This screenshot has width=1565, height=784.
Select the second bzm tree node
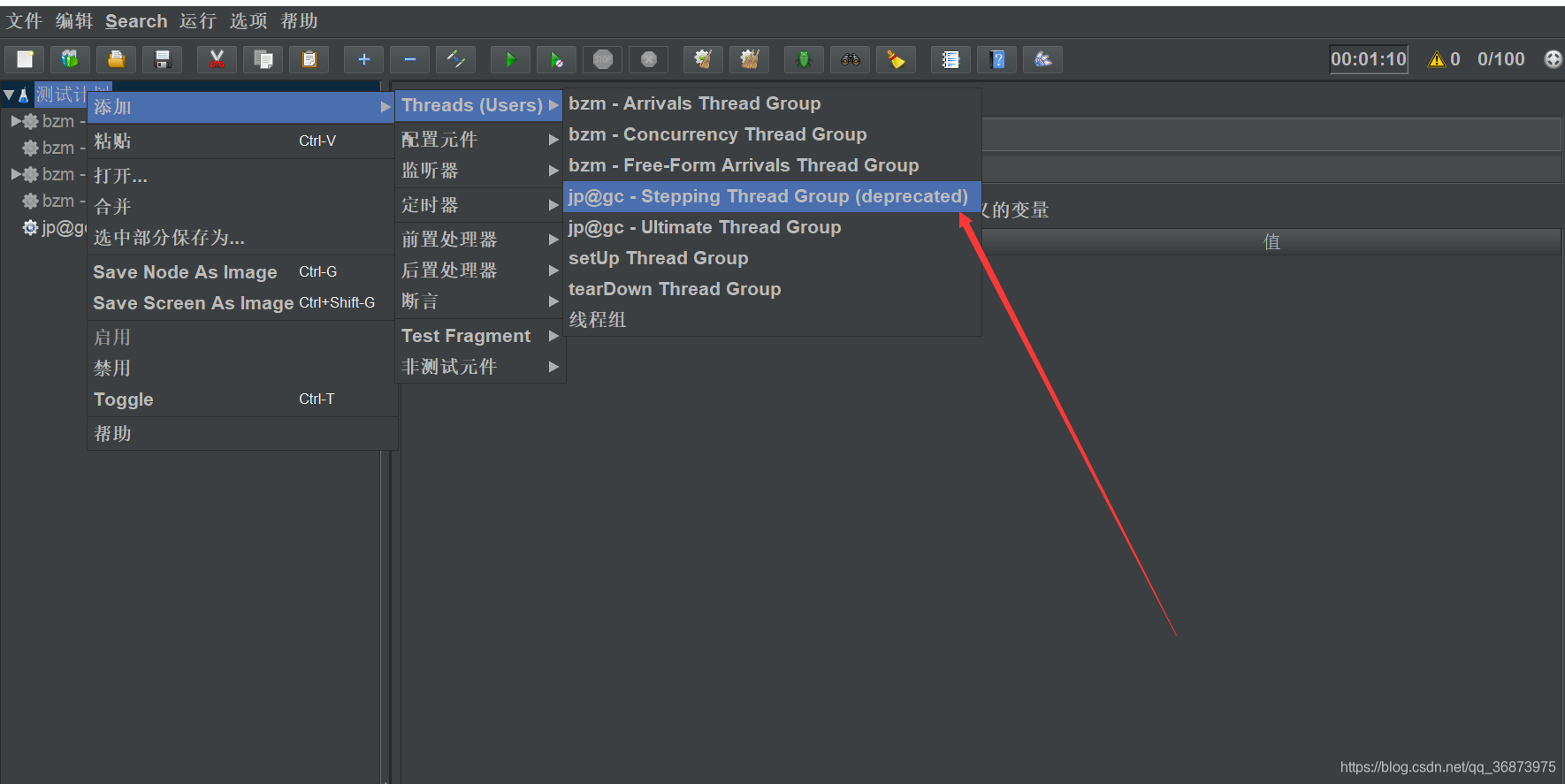coord(53,148)
